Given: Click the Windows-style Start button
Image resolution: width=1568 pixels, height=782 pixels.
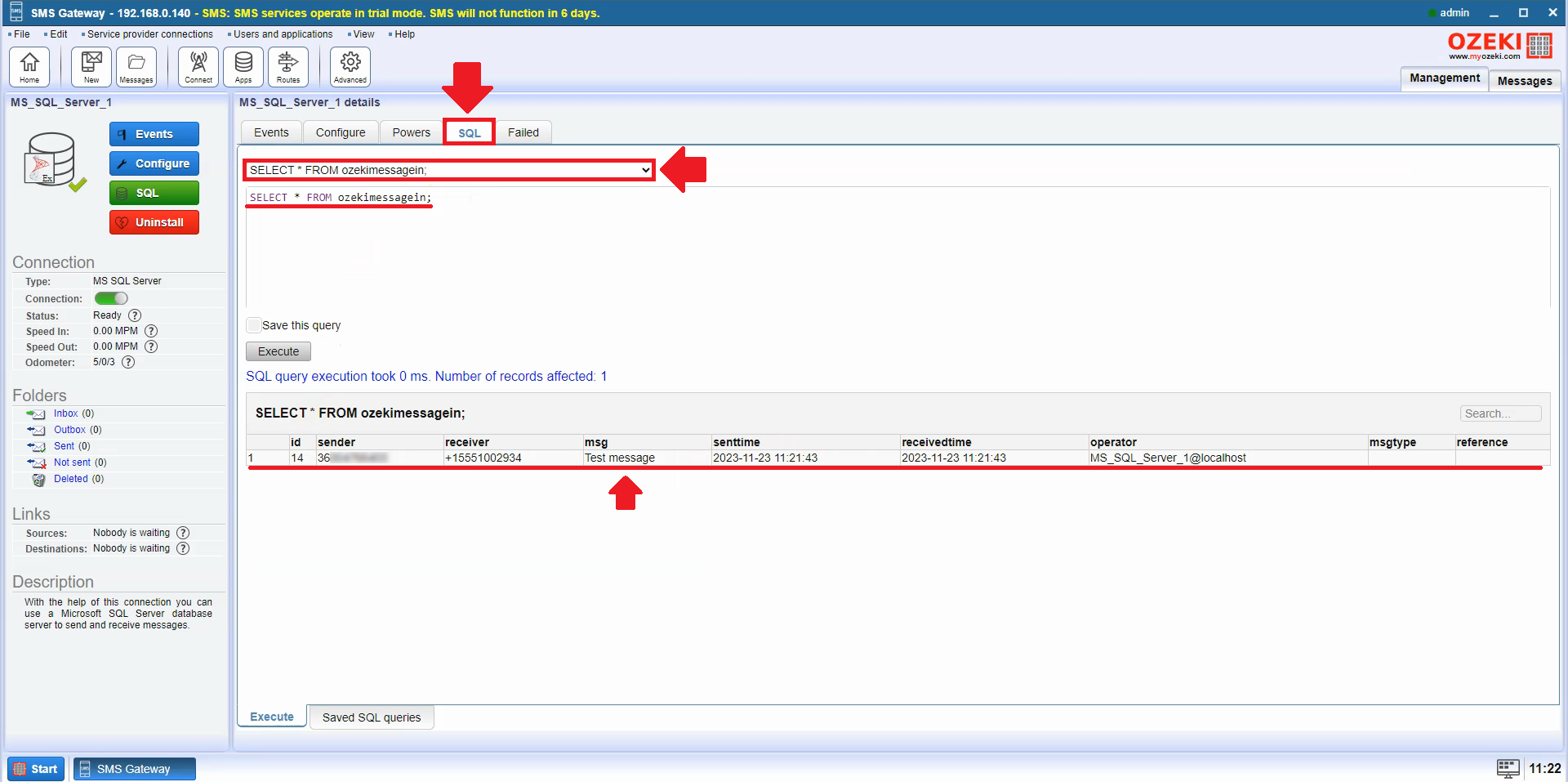Looking at the screenshot, I should coord(36,769).
